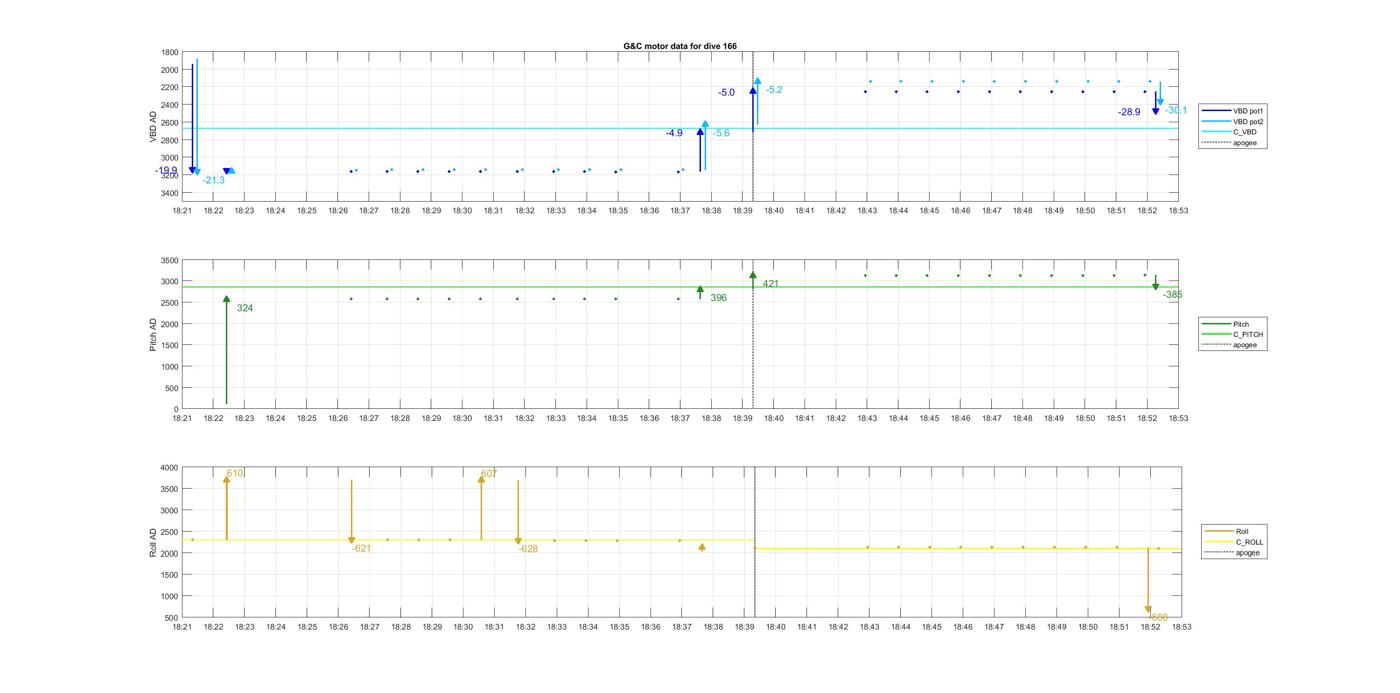Click the '-628' roll move label
The height and width of the screenshot is (693, 1400).
point(528,548)
